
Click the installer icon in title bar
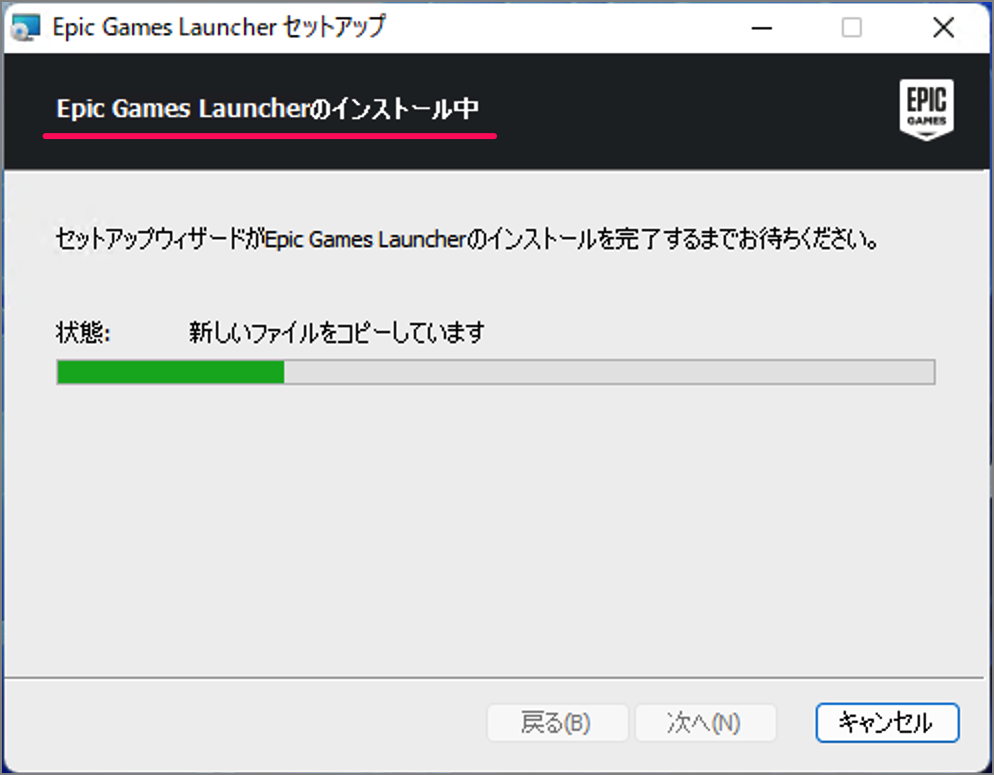[x=25, y=27]
